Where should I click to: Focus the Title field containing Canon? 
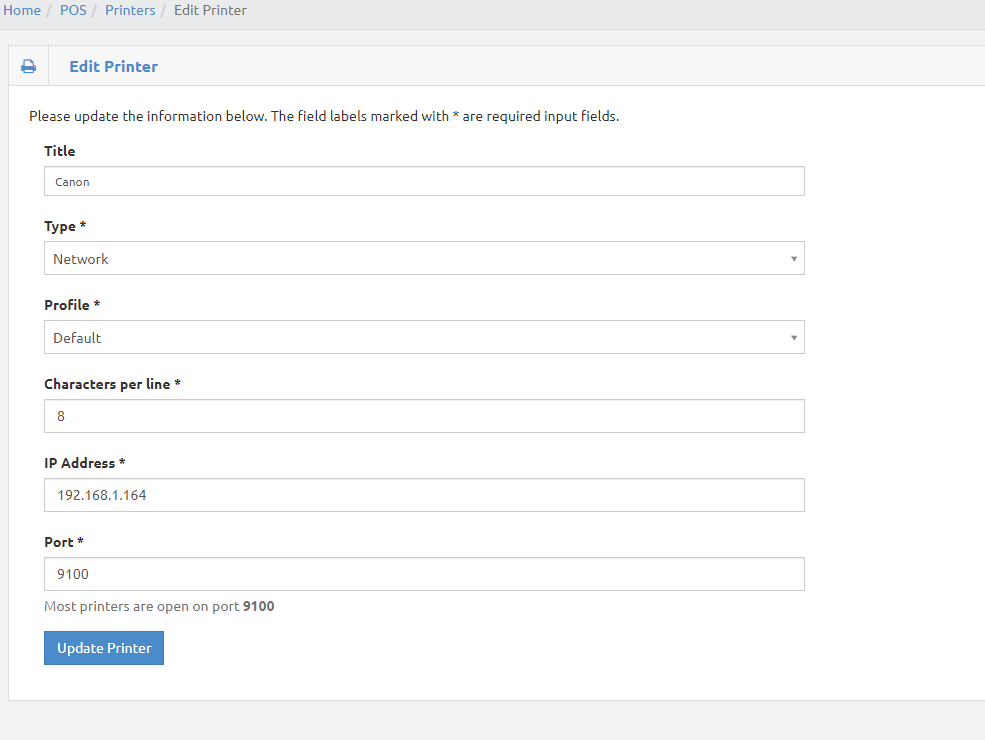point(424,181)
